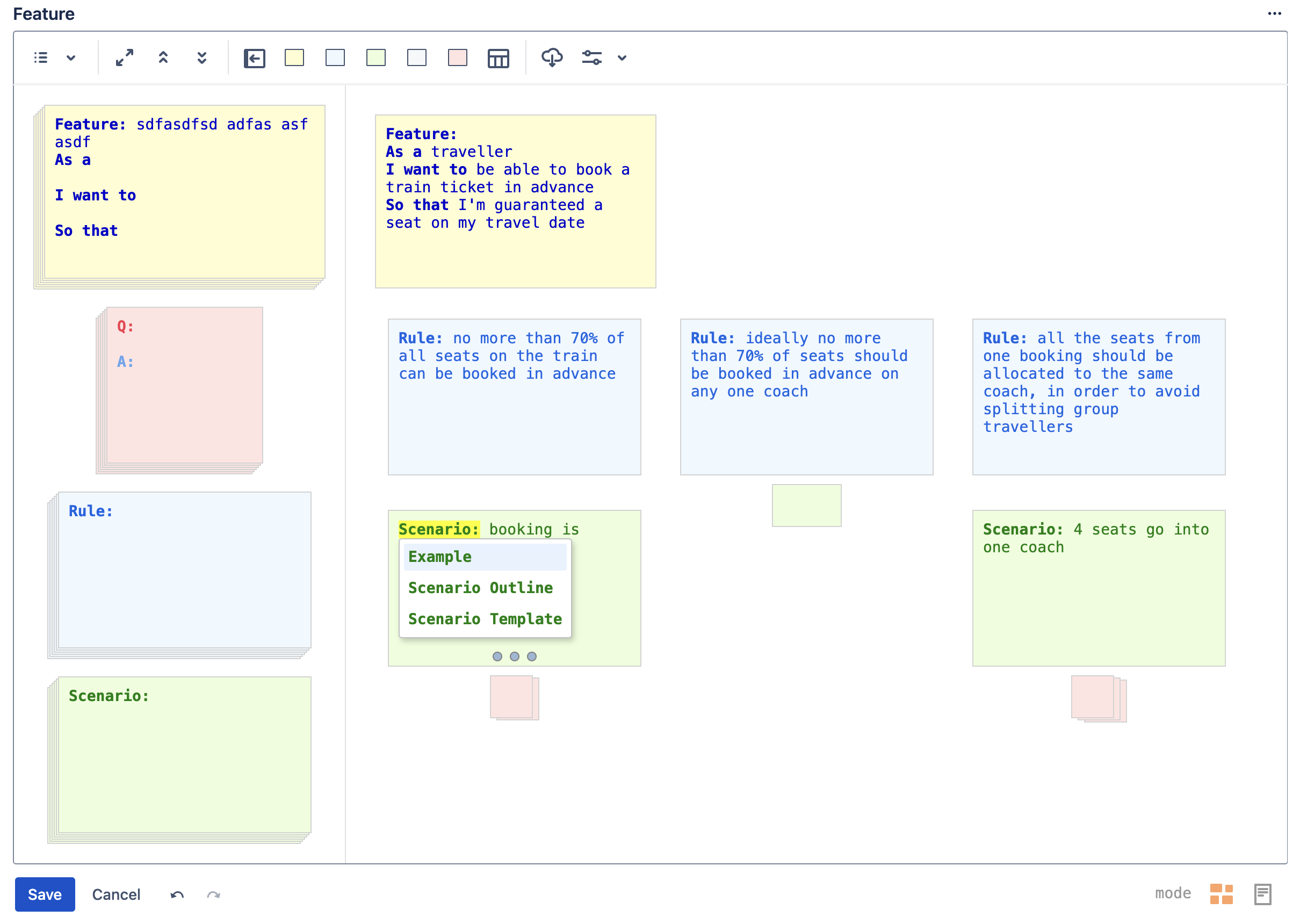This screenshot has height=924, width=1300.
Task: Toggle the side panel collapse icon
Action: [x=254, y=58]
